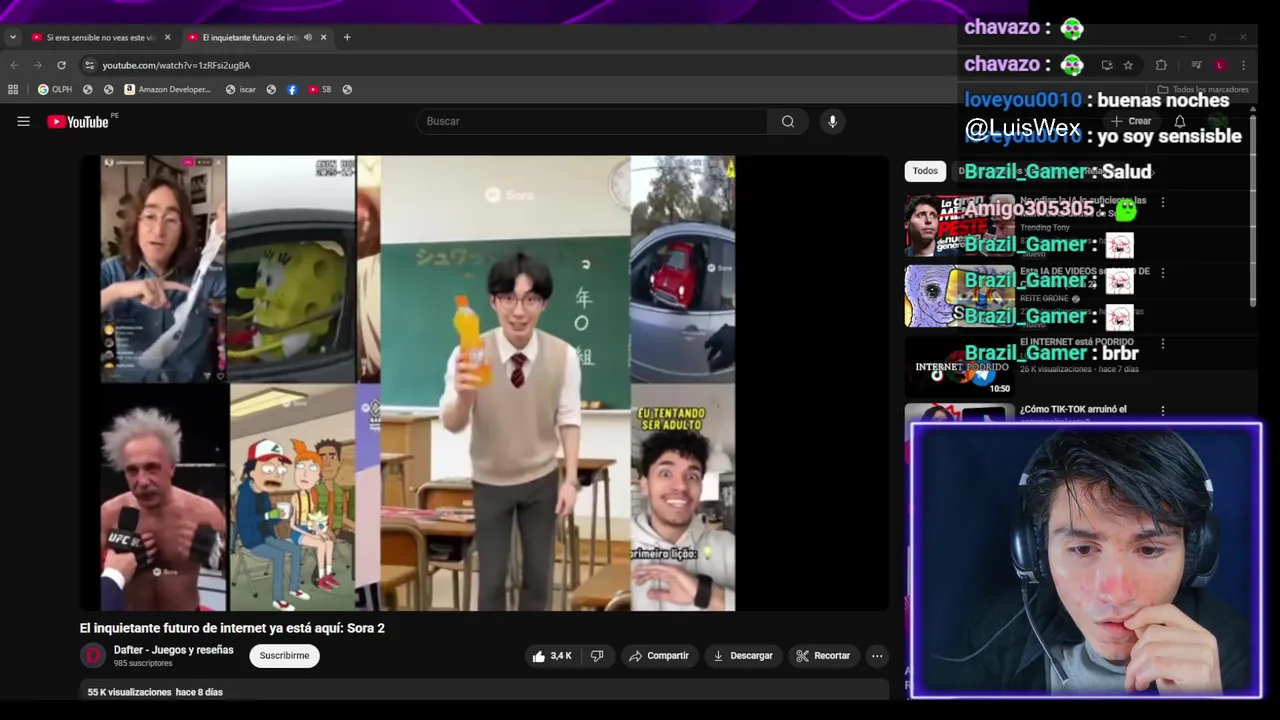This screenshot has height=720, width=1280.
Task: Open options for ¿Cómo TIK-TOK arruinó video
Action: tap(1162, 410)
